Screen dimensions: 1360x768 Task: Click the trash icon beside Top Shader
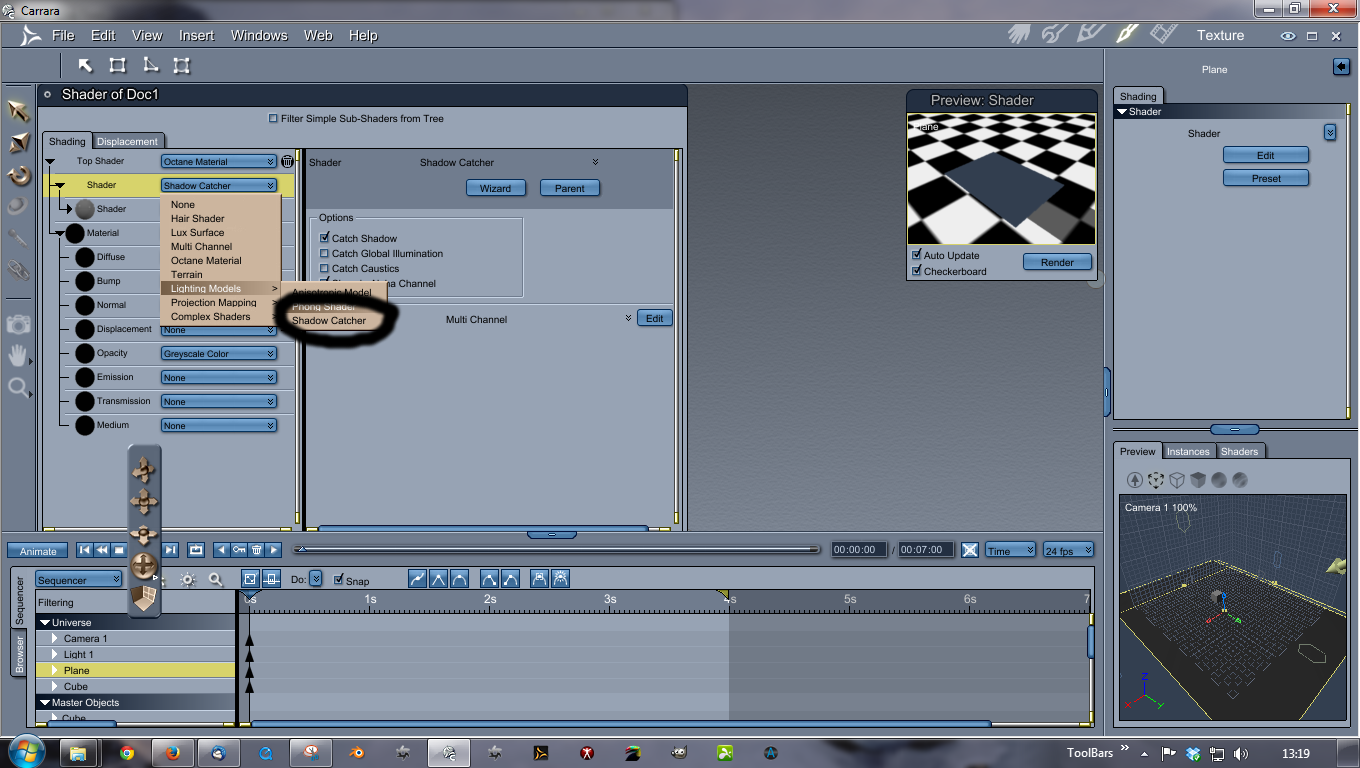click(287, 161)
